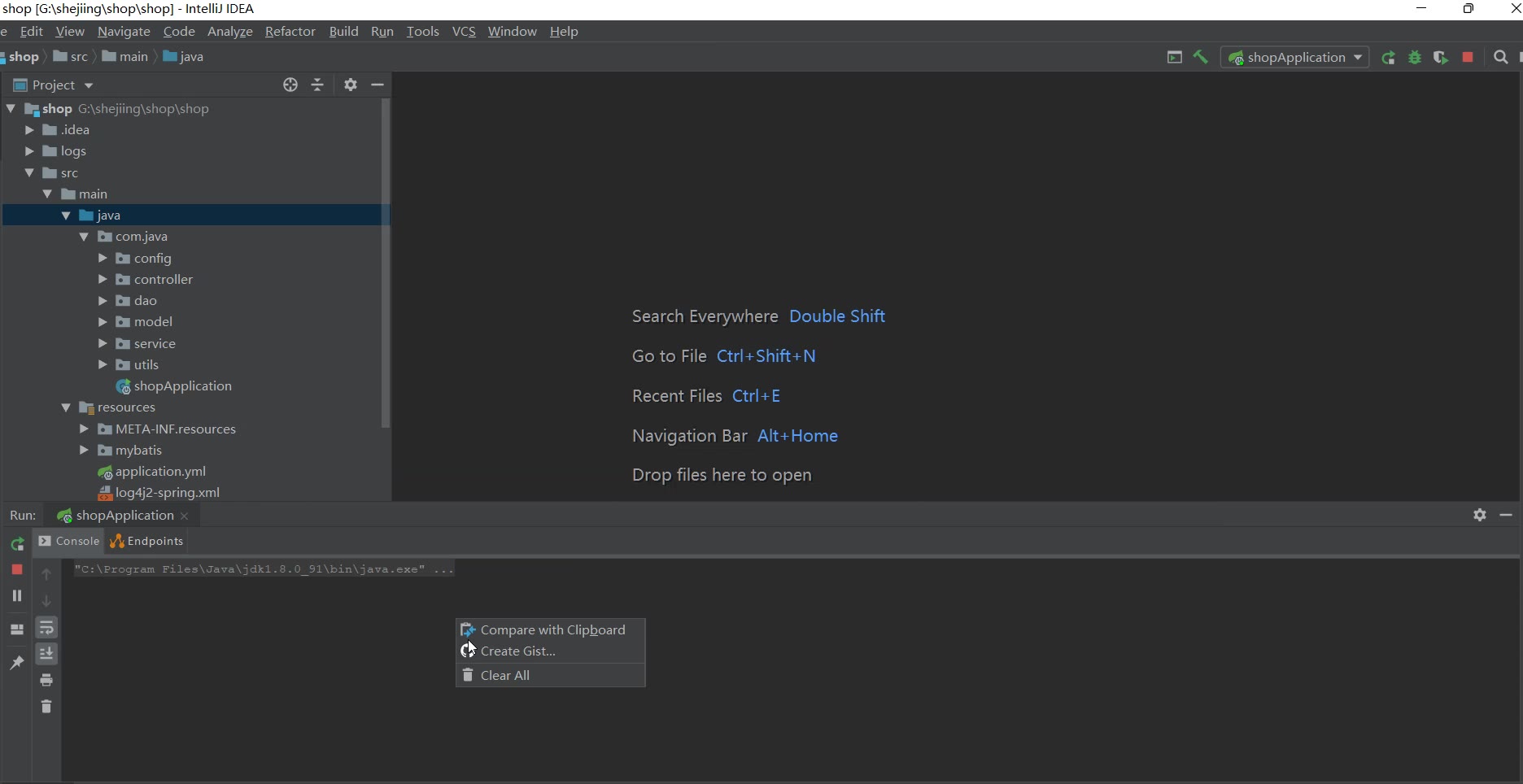The width and height of the screenshot is (1523, 784).
Task: Click the main breadcrumb in navigation bar
Action: [125, 56]
